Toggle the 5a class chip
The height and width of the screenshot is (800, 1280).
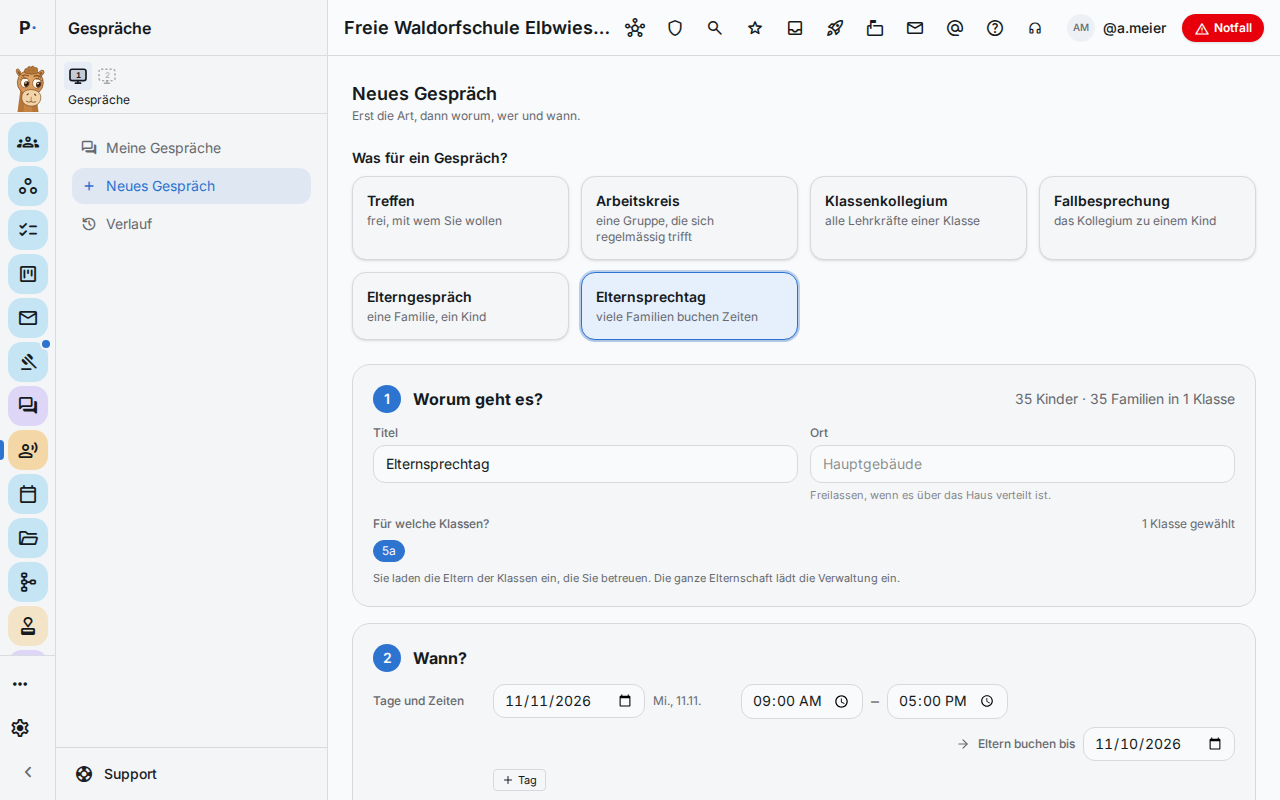pyautogui.click(x=389, y=551)
